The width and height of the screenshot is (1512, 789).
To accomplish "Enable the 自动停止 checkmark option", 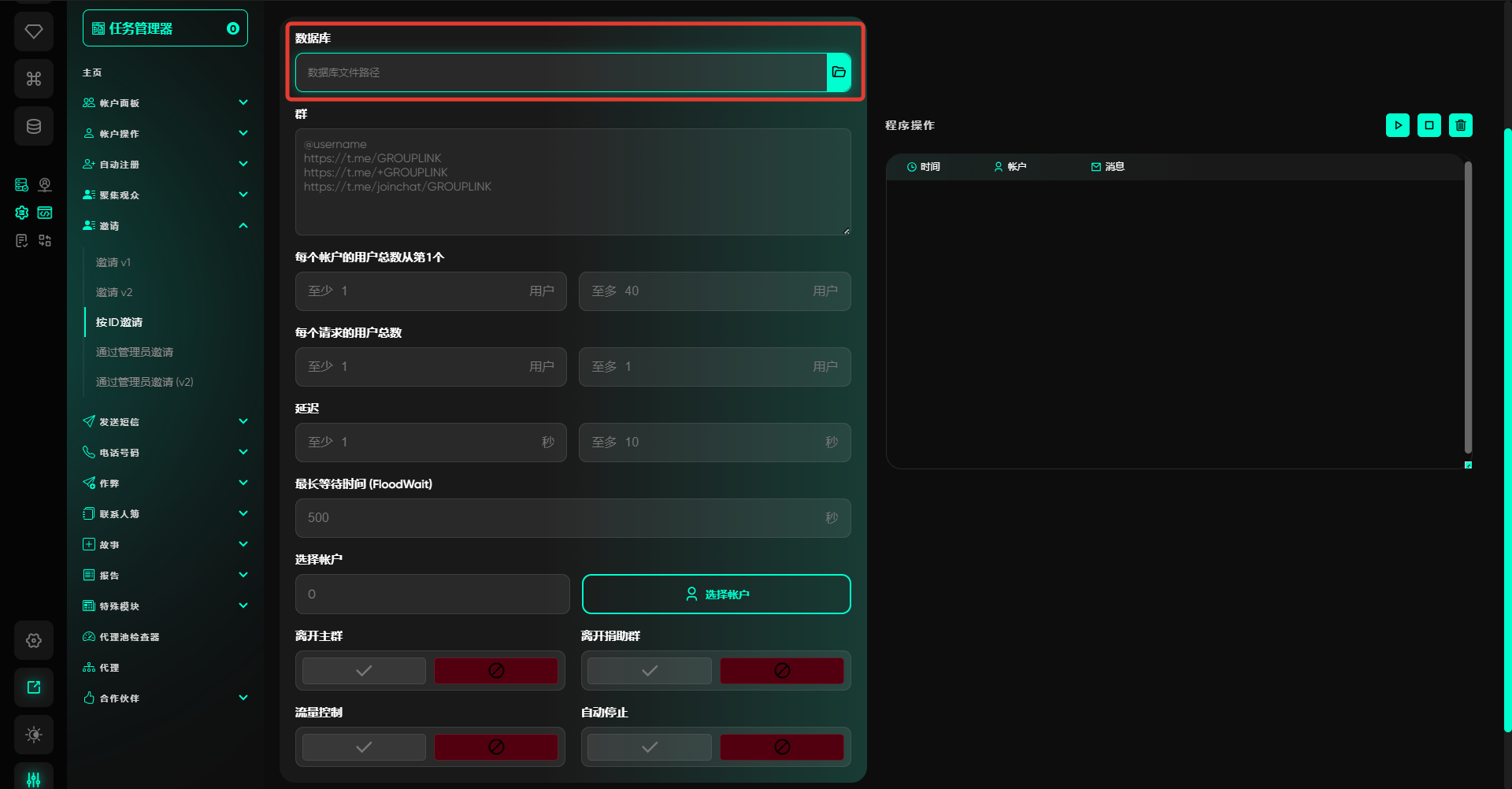I will coord(649,747).
